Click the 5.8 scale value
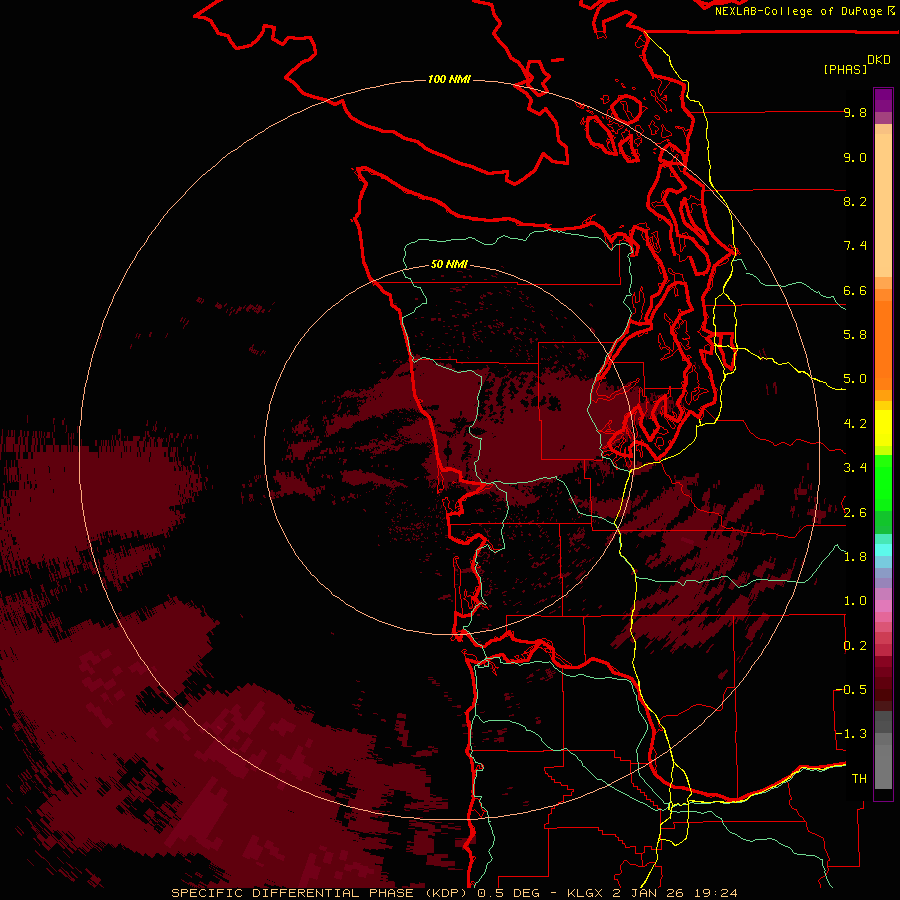This screenshot has width=900, height=900. click(x=855, y=335)
